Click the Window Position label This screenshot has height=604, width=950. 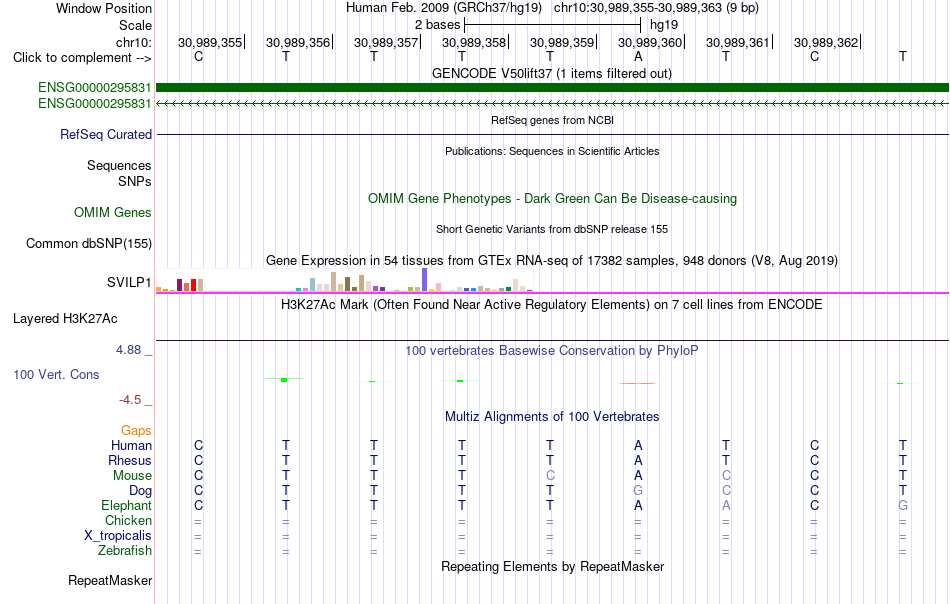click(x=104, y=8)
